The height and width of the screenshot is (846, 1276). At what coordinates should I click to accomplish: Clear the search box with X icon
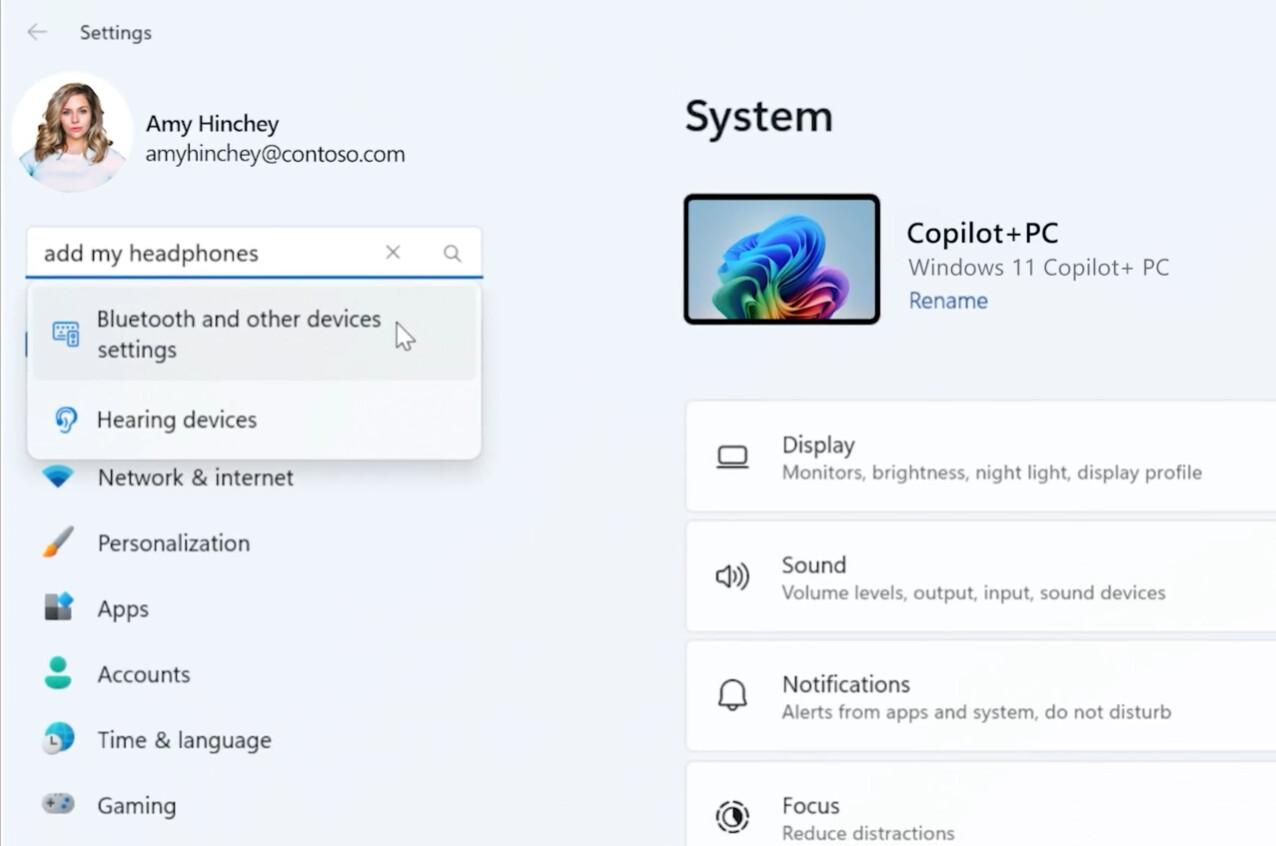point(393,253)
